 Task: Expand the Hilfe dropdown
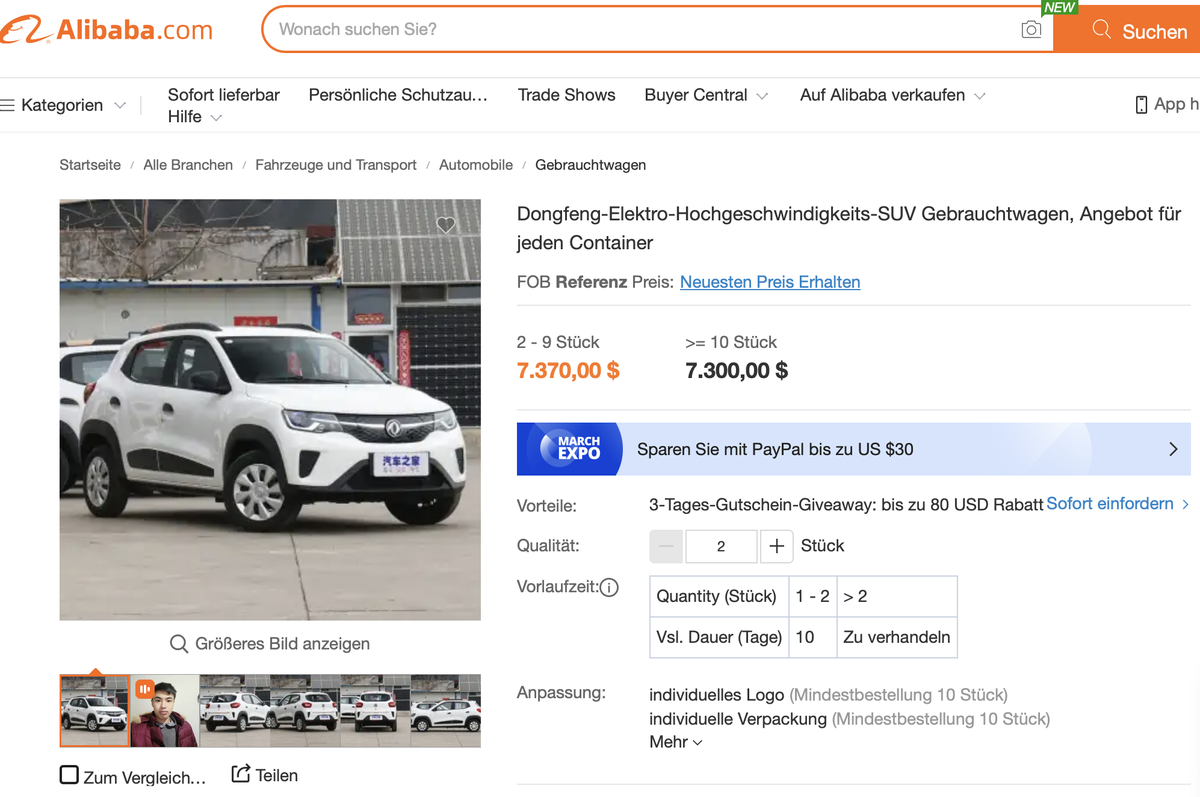195,117
